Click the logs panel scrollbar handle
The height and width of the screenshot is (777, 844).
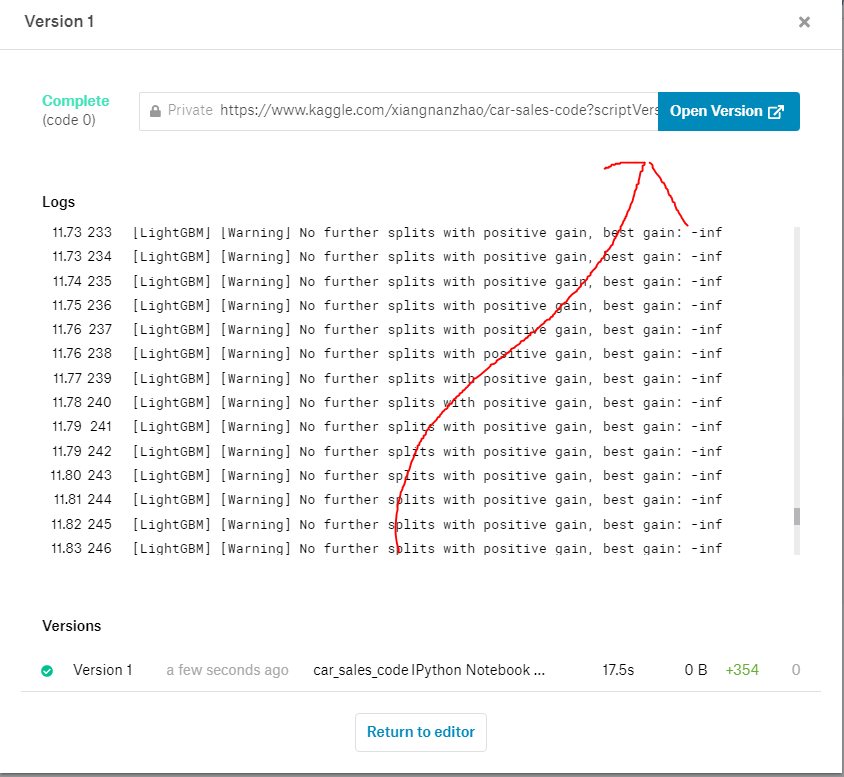(x=795, y=517)
